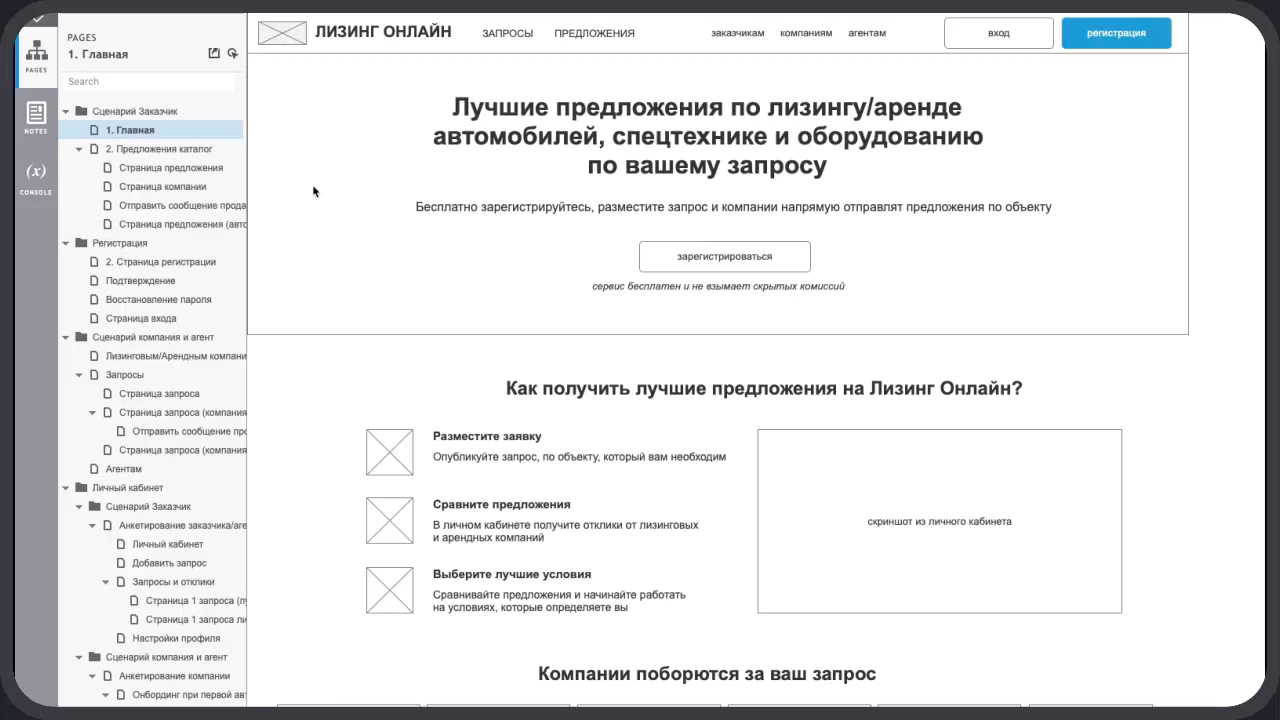Click the get-links icon beside page title
Image resolution: width=1280 pixels, height=720 pixels.
[233, 54]
